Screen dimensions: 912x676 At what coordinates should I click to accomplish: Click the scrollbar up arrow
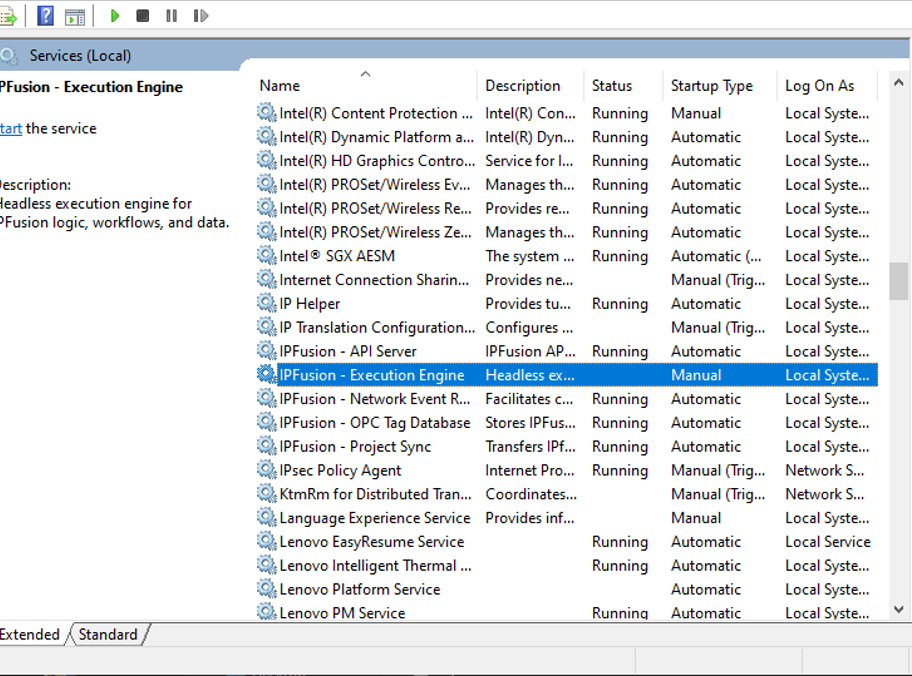pyautogui.click(x=899, y=85)
